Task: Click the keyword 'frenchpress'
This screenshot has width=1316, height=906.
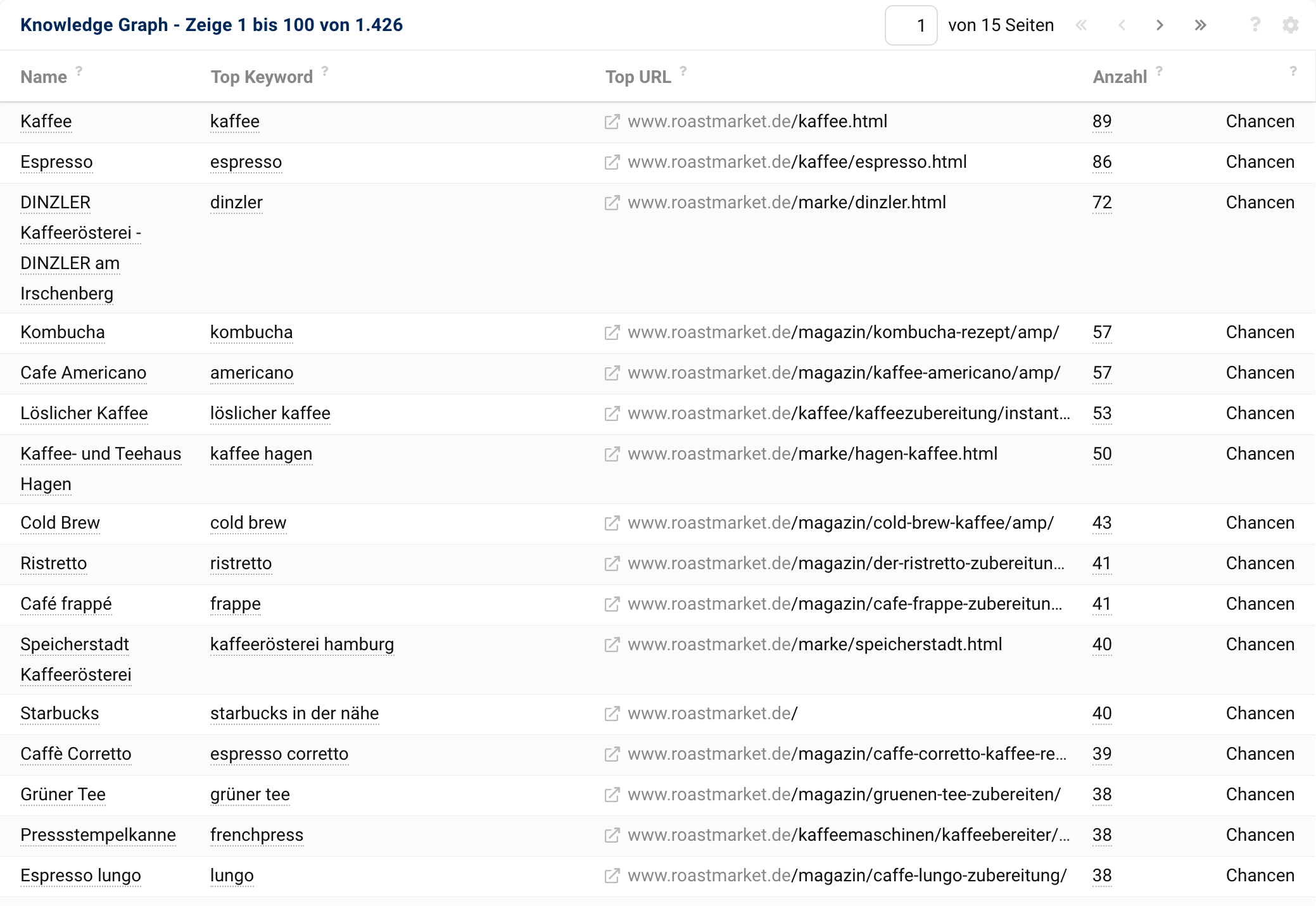Action: pyautogui.click(x=256, y=835)
